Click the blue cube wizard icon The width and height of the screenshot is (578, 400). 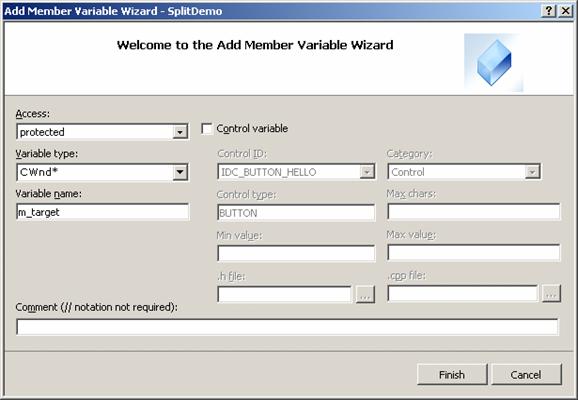point(493,62)
